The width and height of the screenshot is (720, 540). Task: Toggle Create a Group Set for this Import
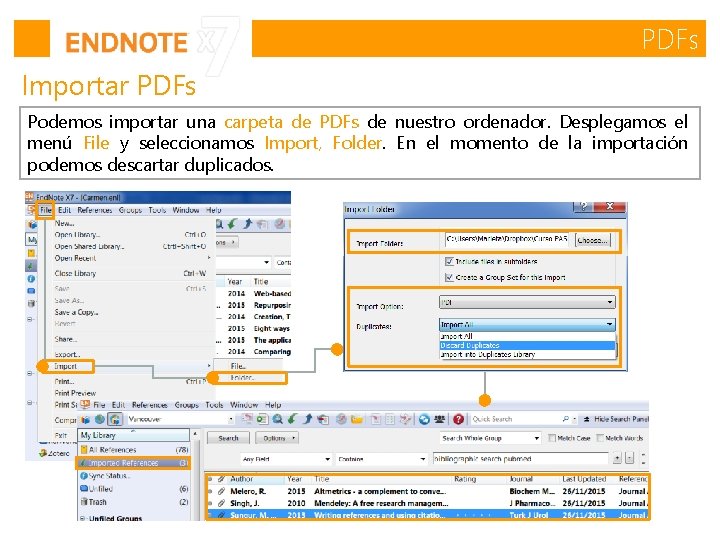point(449,277)
